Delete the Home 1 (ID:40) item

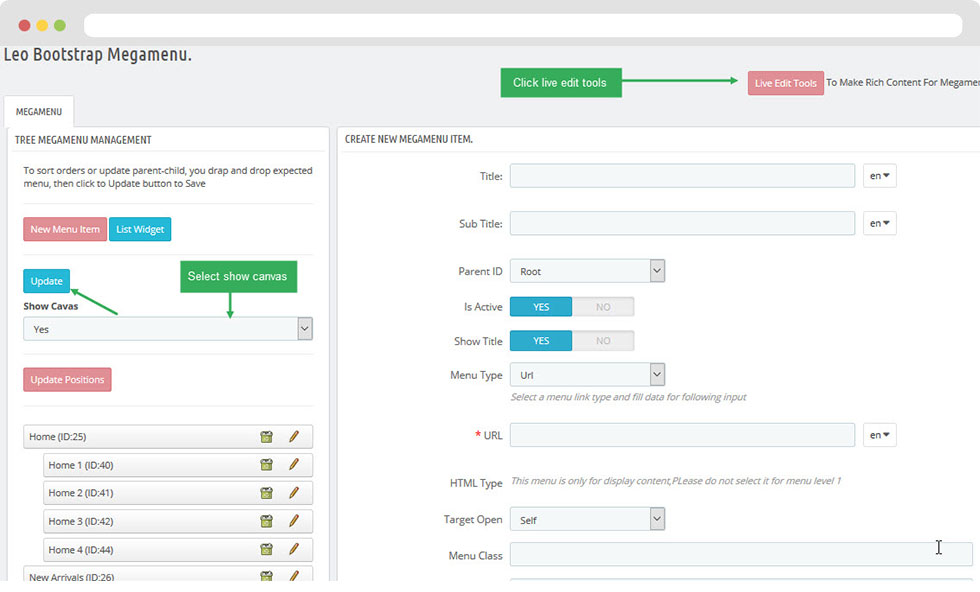pos(266,464)
